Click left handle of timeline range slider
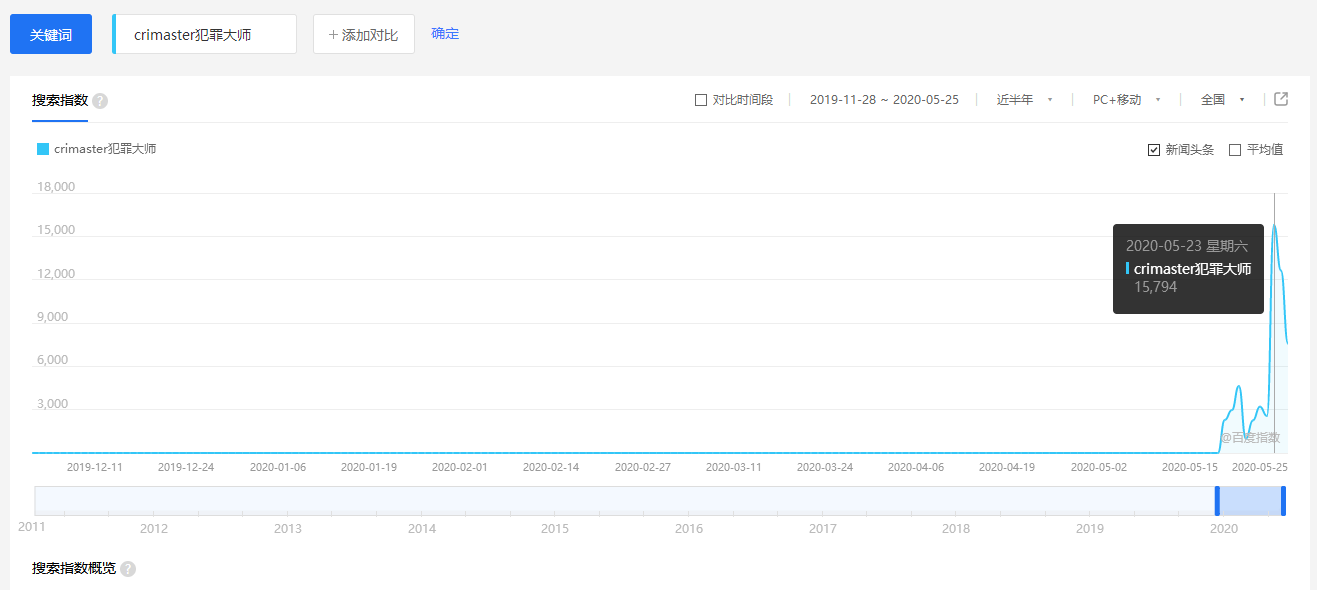 click(1217, 501)
